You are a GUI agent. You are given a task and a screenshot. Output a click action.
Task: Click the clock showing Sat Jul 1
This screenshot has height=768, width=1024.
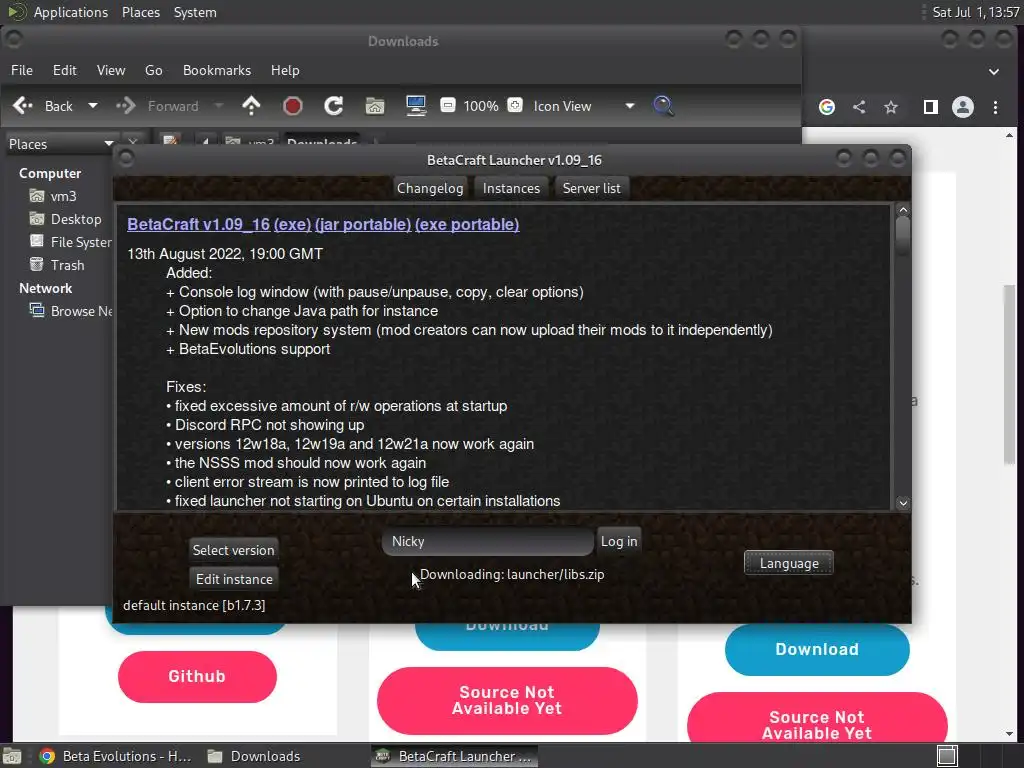pos(976,12)
